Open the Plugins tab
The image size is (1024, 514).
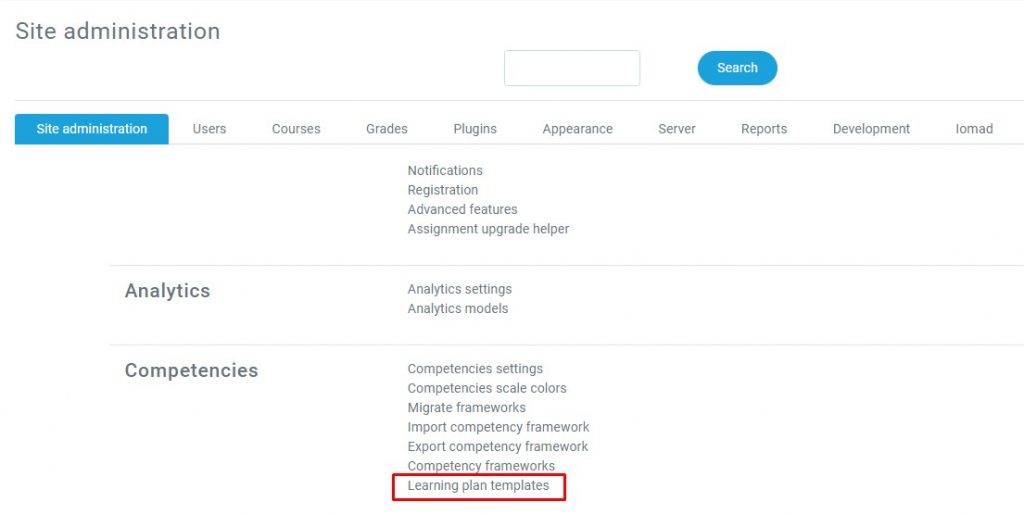click(475, 129)
